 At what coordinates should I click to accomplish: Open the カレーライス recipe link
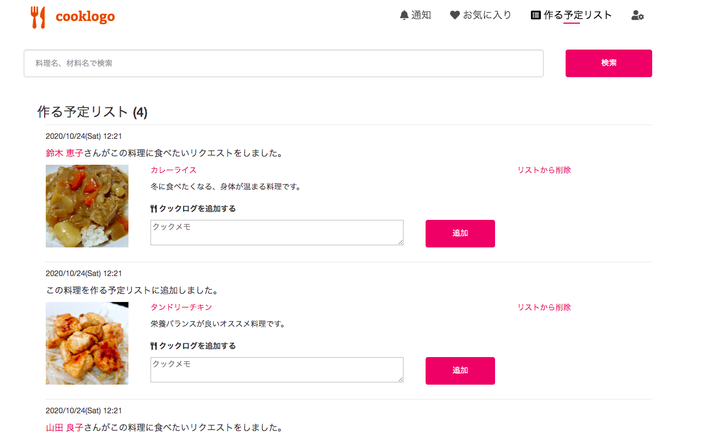coord(174,170)
